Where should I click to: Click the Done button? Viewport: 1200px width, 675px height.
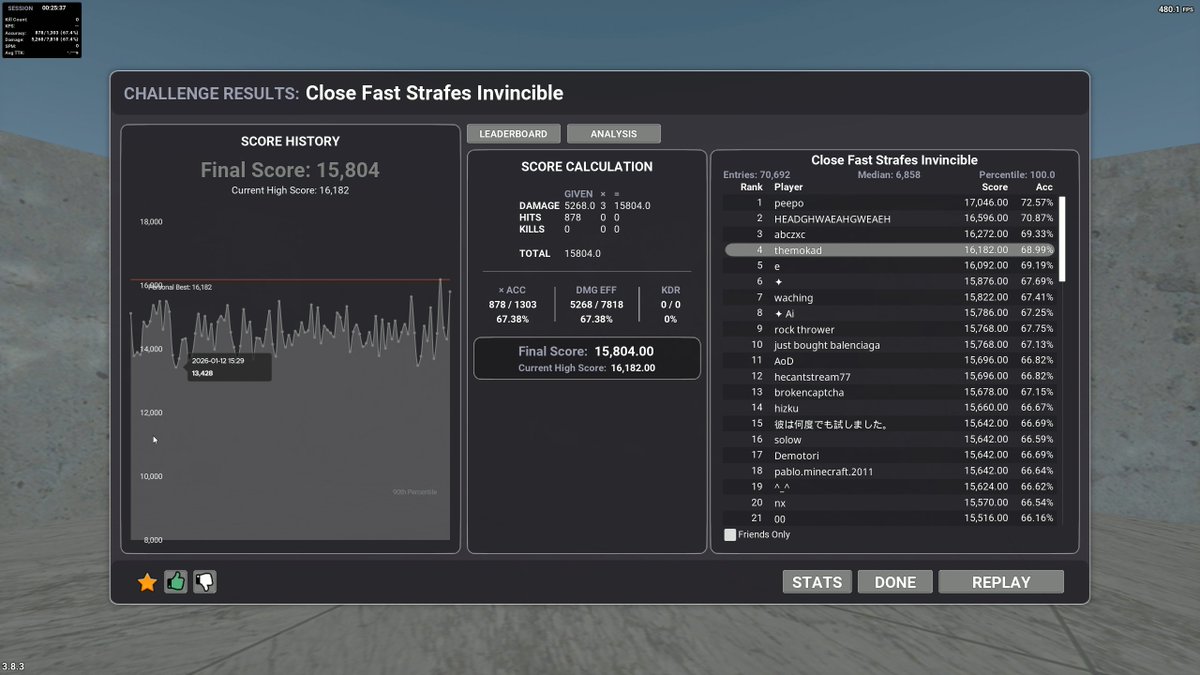895,582
